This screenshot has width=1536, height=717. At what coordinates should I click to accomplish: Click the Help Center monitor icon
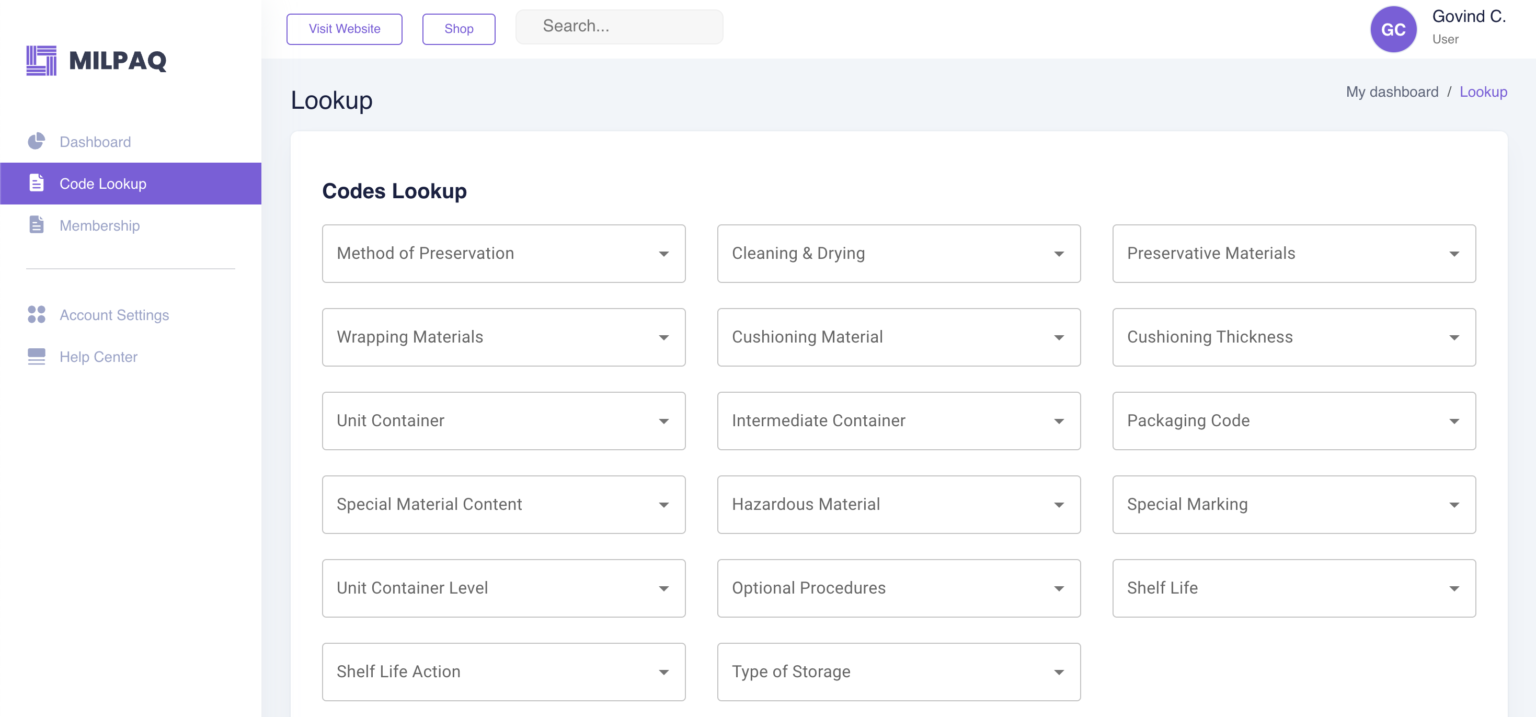(x=37, y=357)
